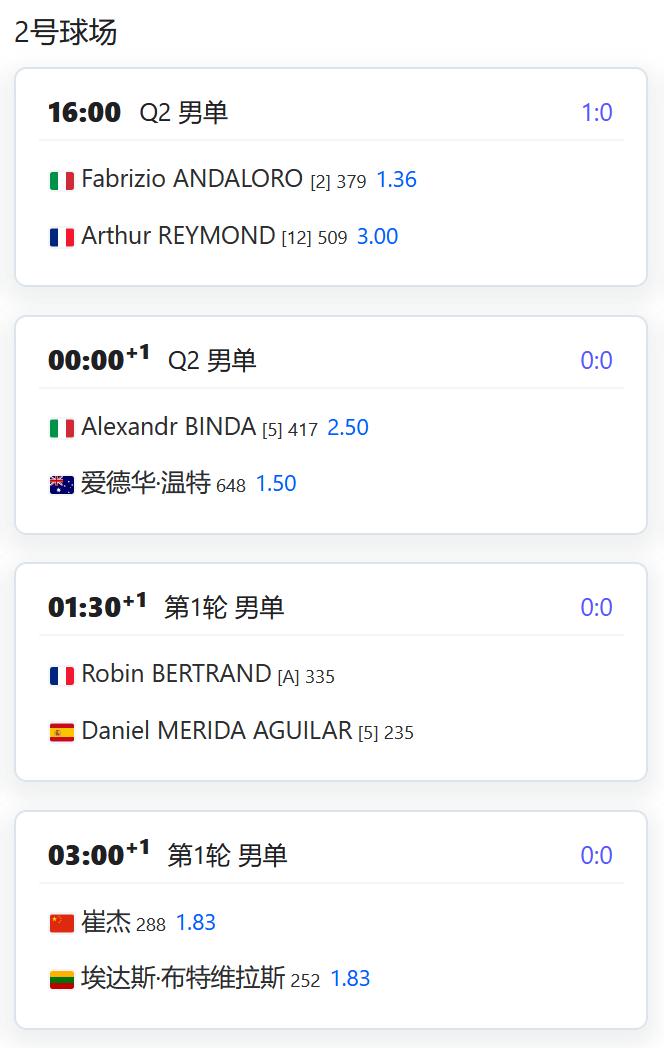Screen dimensions: 664x1048
Task: Open the 03:00 第1轮 男单 match card header
Action: click(x=332, y=855)
